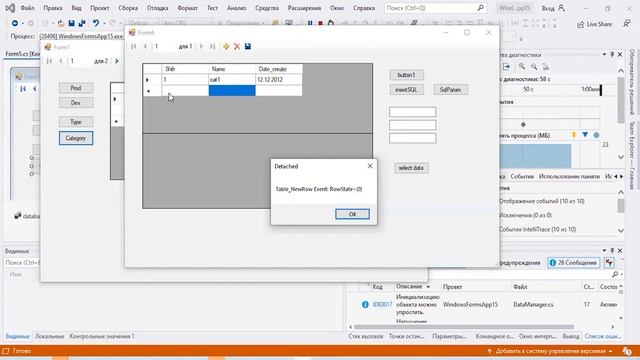
Task: Click the Save All toolbar icon
Action: click(82, 23)
